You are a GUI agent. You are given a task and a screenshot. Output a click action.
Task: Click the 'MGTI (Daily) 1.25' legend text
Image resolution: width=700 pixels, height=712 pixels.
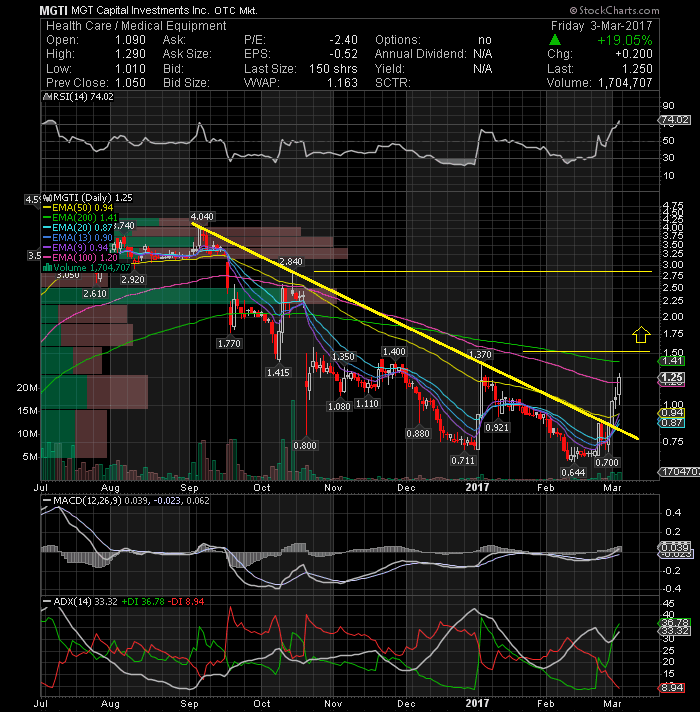point(93,198)
